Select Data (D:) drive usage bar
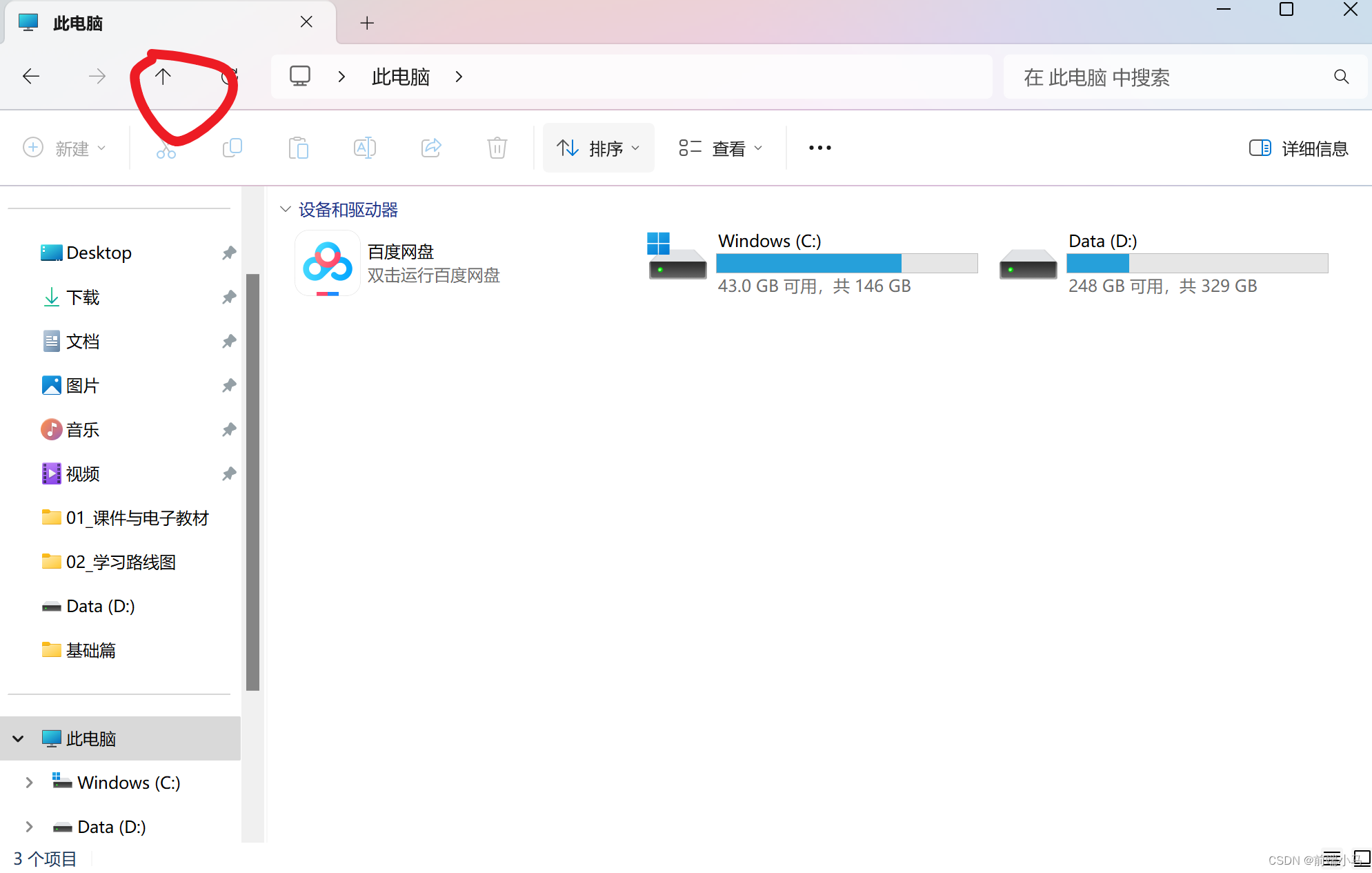Screen dimensions: 1372x873 [1197, 264]
